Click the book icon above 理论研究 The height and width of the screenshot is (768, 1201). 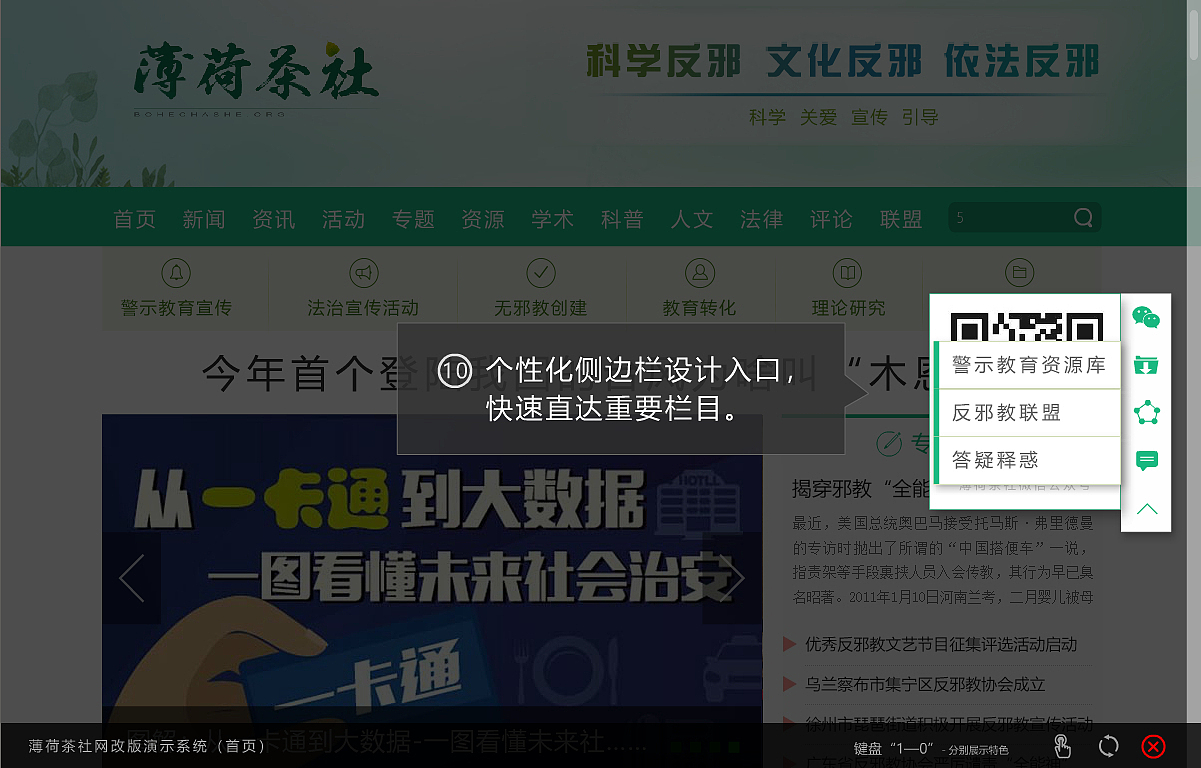[848, 272]
